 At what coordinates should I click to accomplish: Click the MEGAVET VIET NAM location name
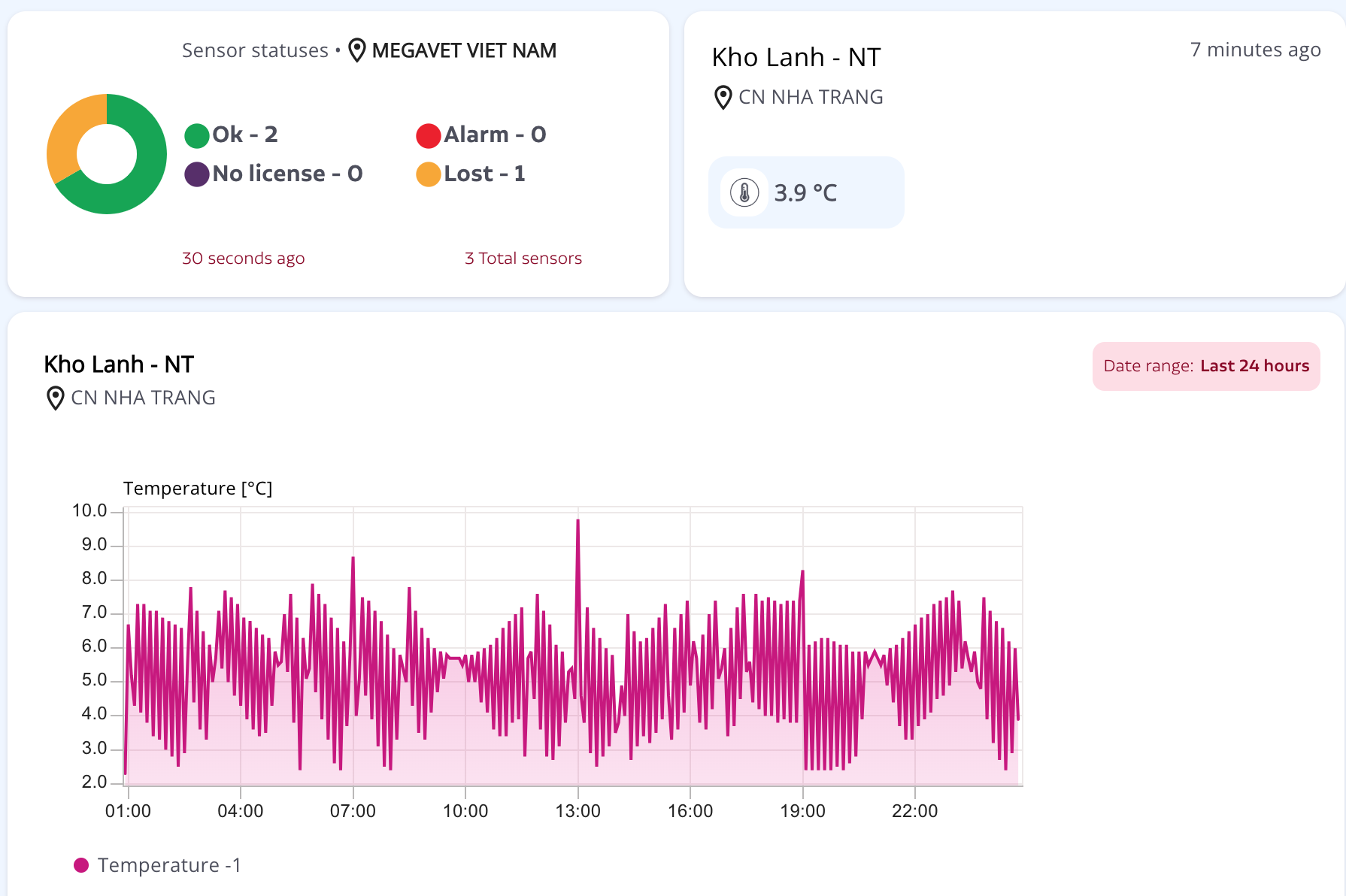464,50
